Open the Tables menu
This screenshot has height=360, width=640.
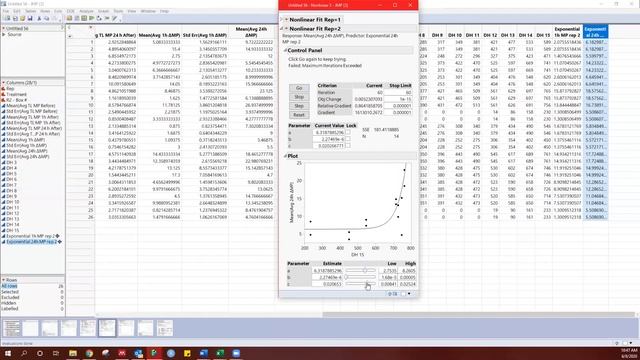point(31,11)
